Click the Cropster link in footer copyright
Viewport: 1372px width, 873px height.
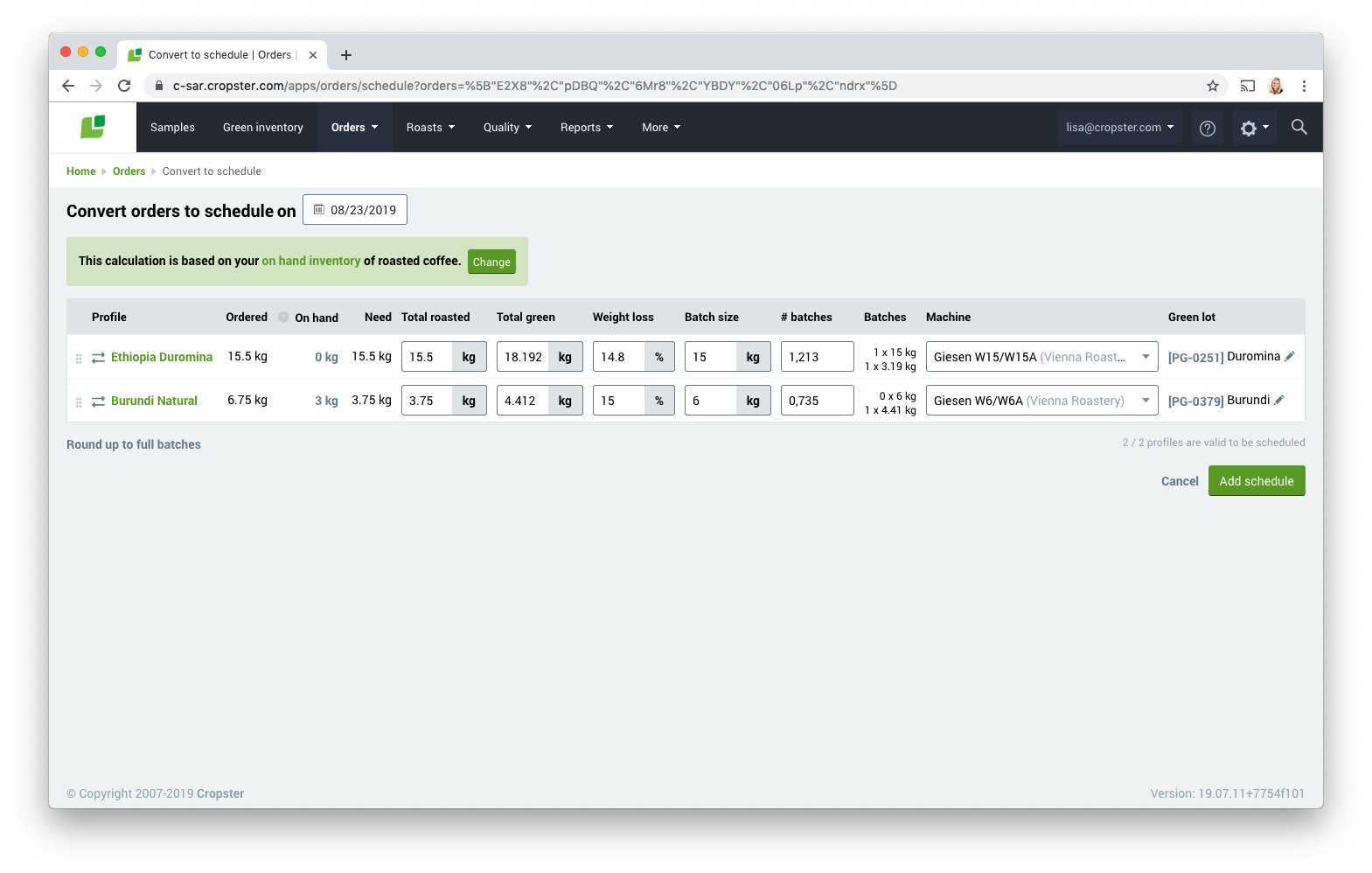[x=220, y=793]
